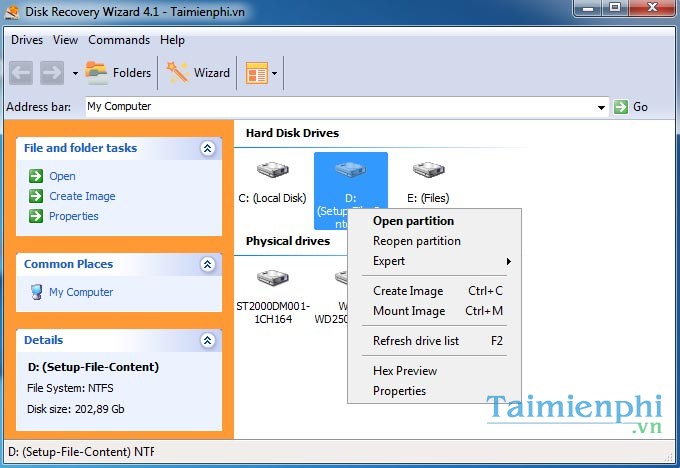Click the File System: NTFS detail text
This screenshot has width=680, height=468.
coord(70,388)
